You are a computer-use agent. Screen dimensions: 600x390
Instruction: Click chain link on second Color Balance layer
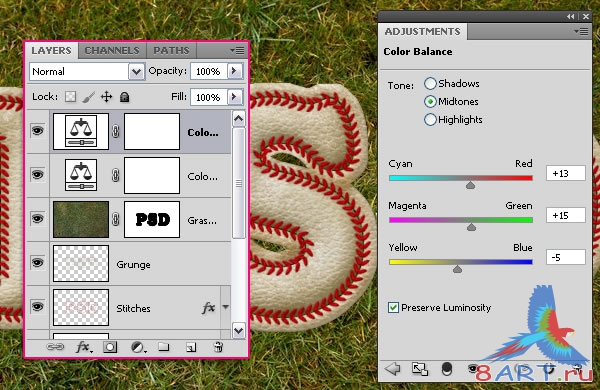pyautogui.click(x=116, y=175)
